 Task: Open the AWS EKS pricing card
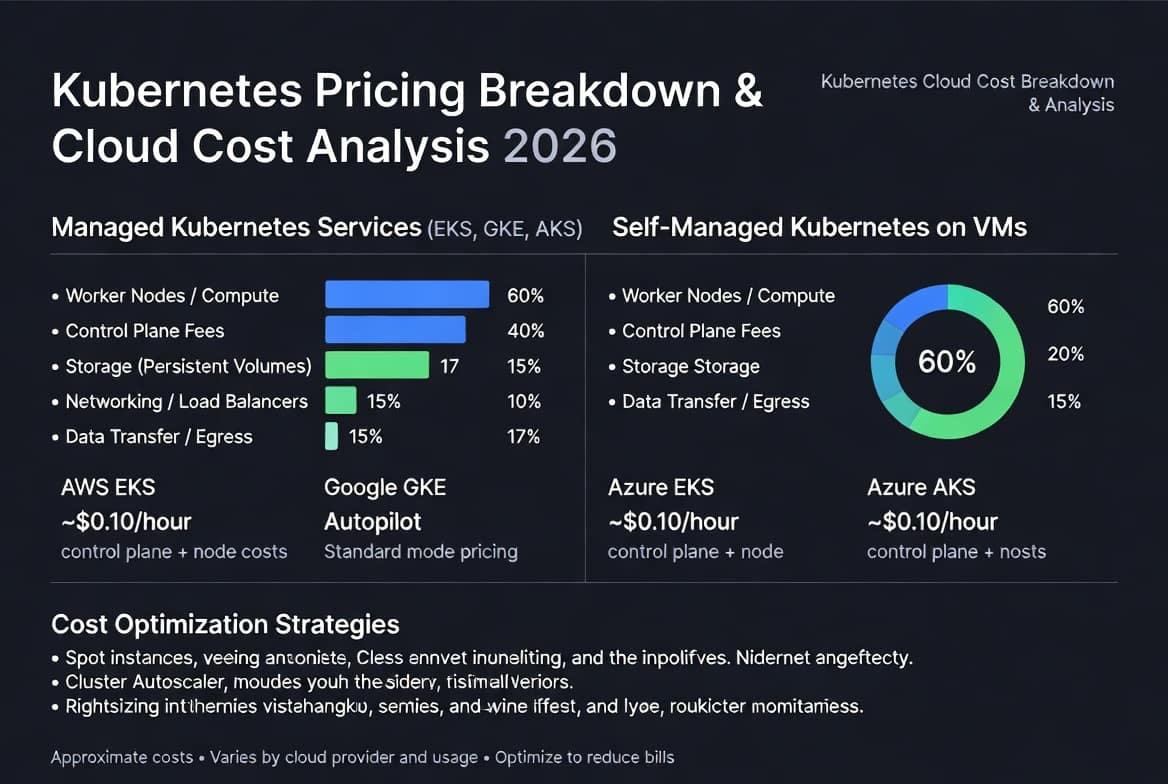pos(174,519)
